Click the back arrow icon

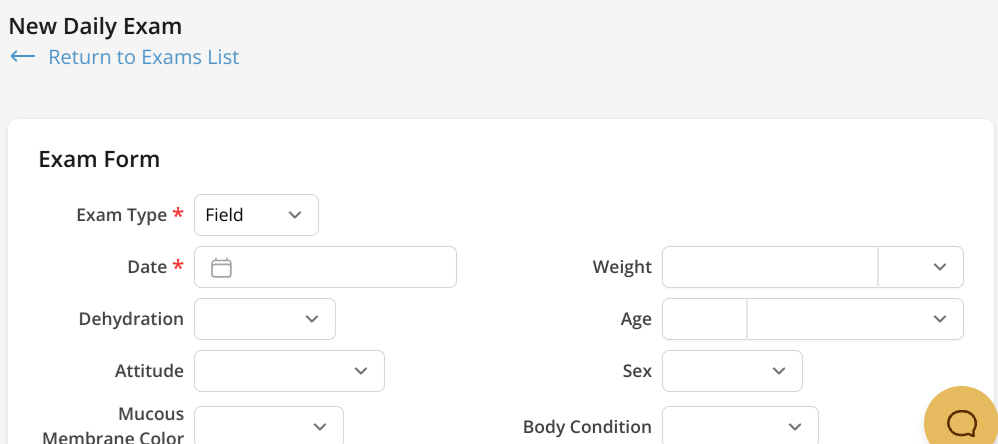click(x=23, y=57)
